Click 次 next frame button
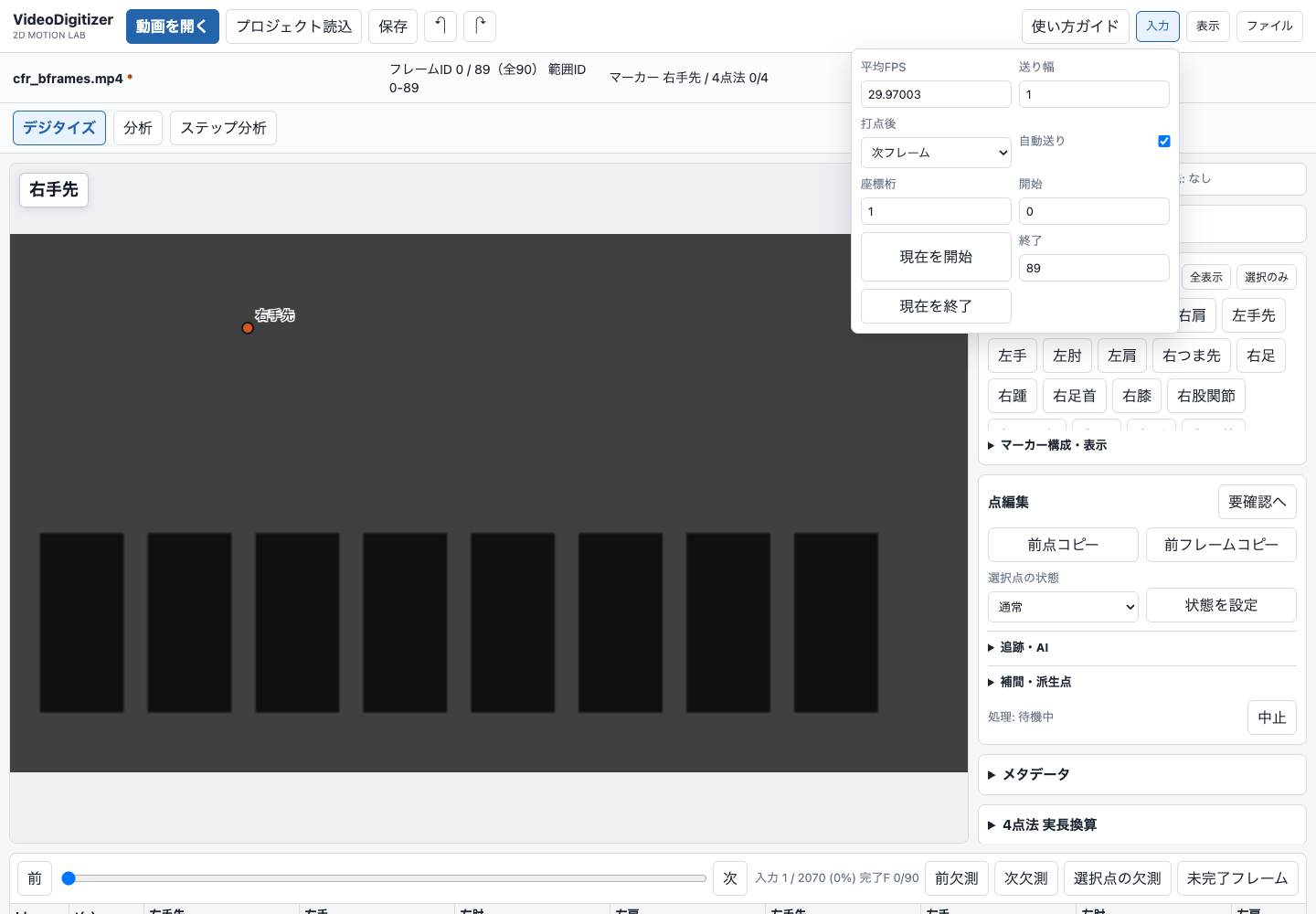Viewport: 1316px width, 914px height. point(730,878)
